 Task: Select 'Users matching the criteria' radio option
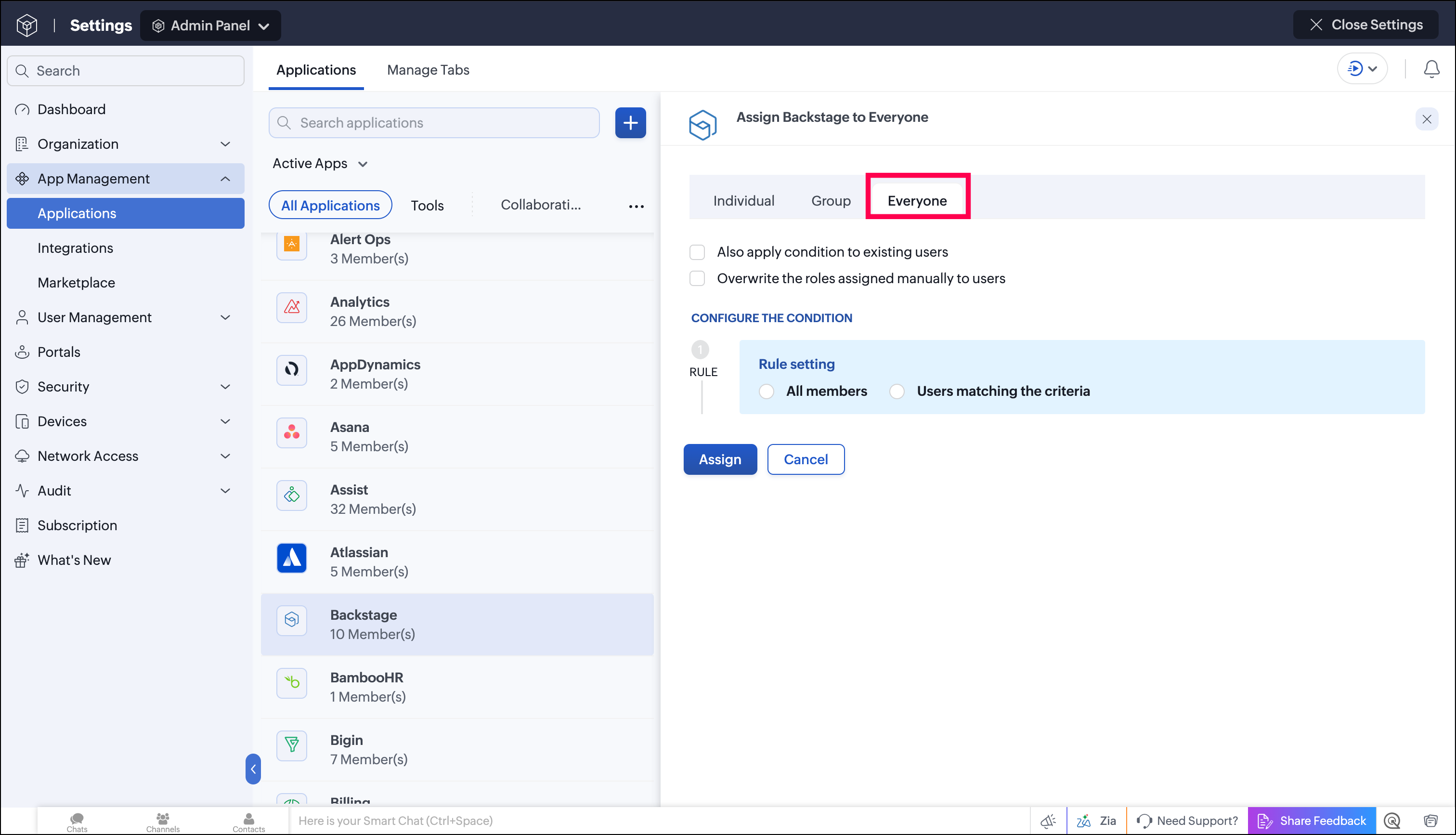pos(897,391)
